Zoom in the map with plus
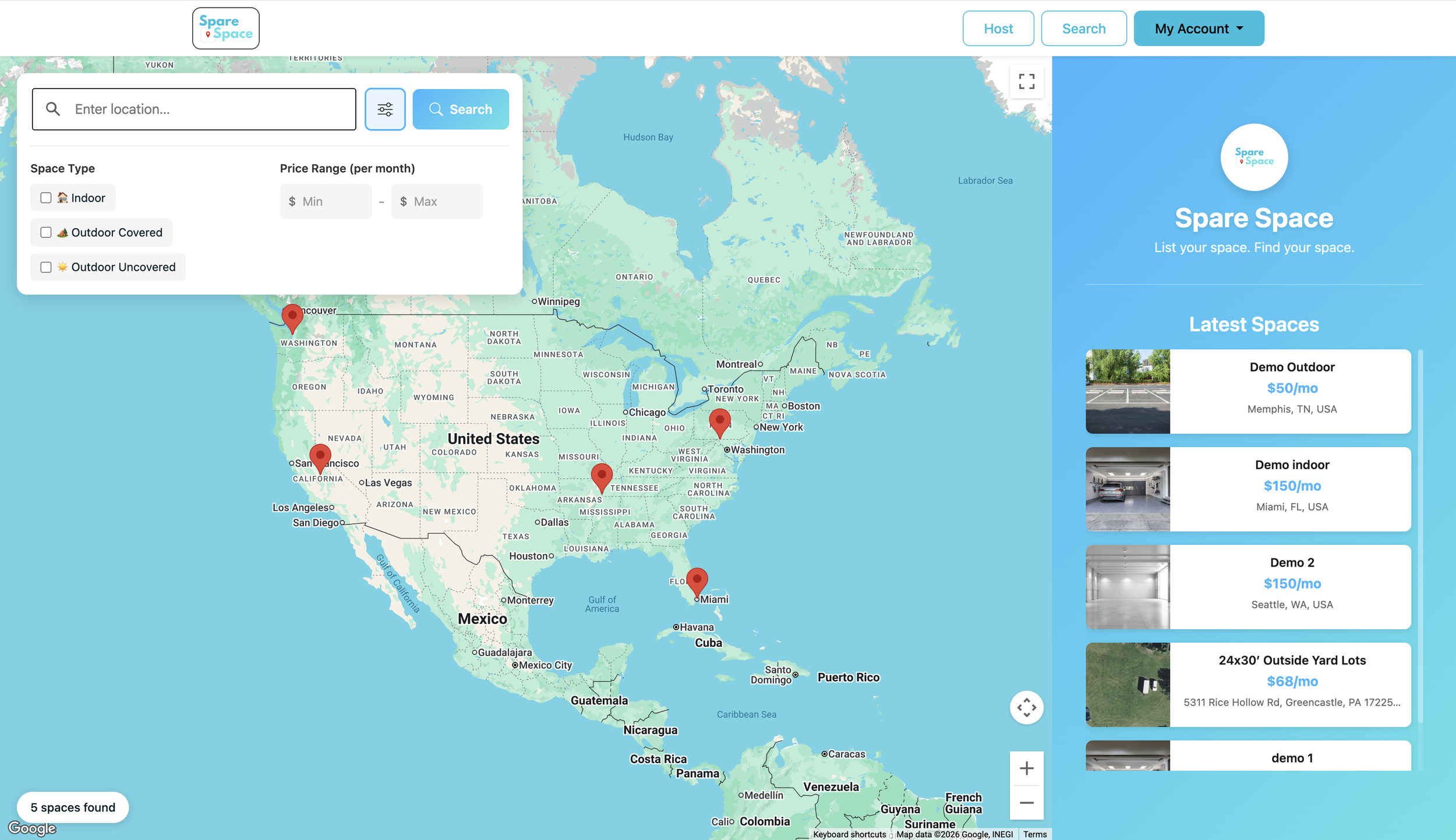The image size is (1456, 840). click(x=1026, y=768)
